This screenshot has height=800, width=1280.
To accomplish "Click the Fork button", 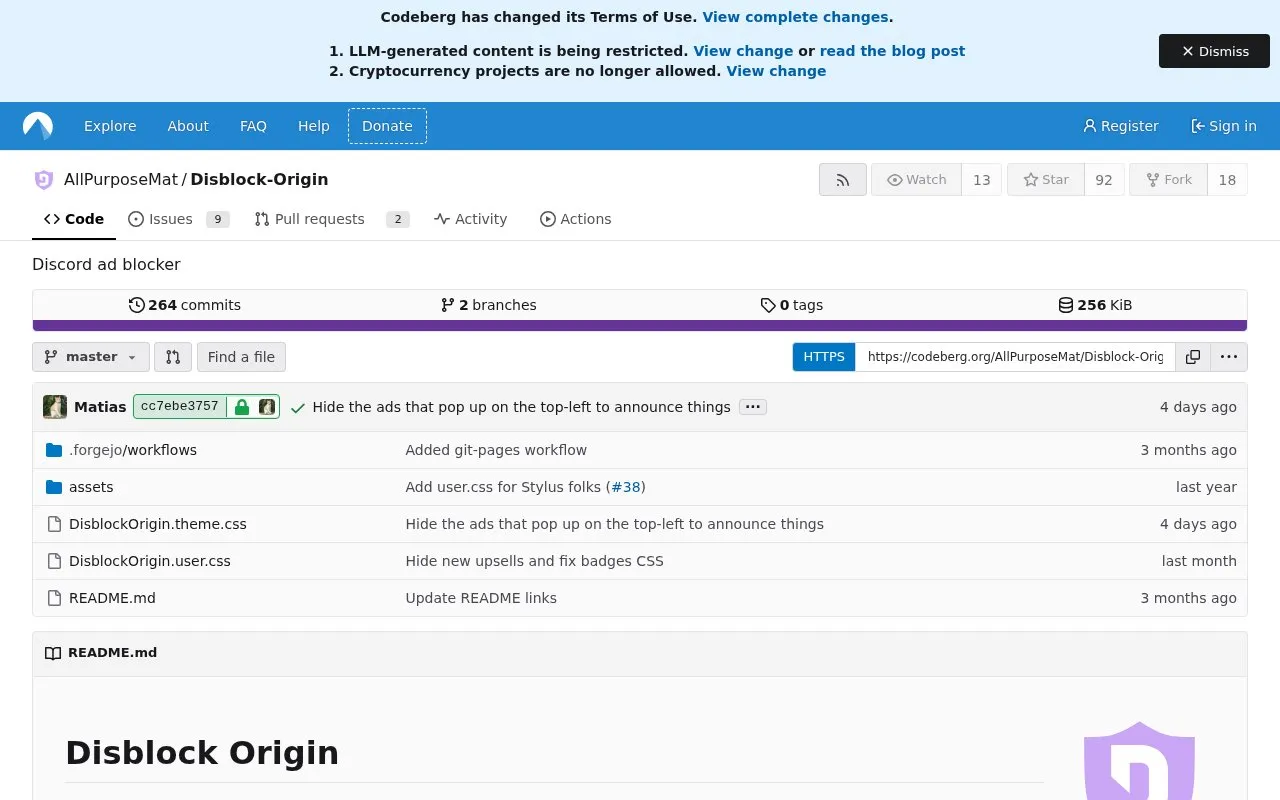I will point(1168,180).
